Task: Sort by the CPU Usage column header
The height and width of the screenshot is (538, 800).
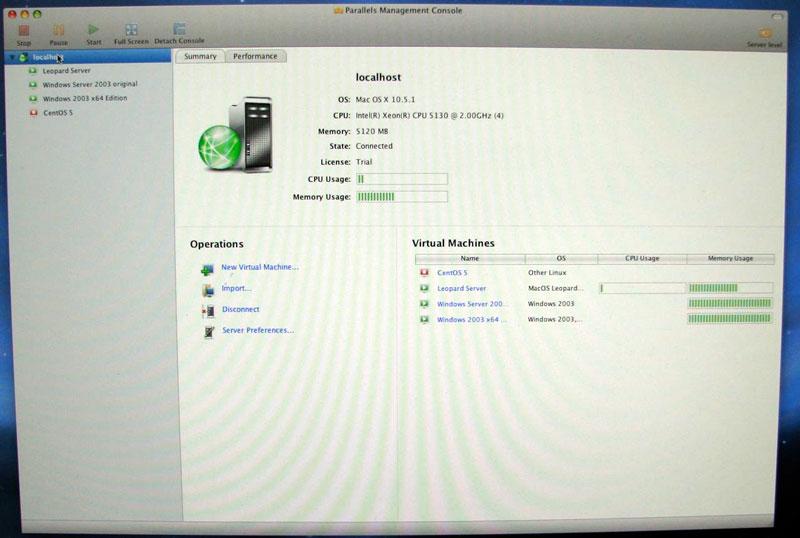Action: (x=642, y=259)
